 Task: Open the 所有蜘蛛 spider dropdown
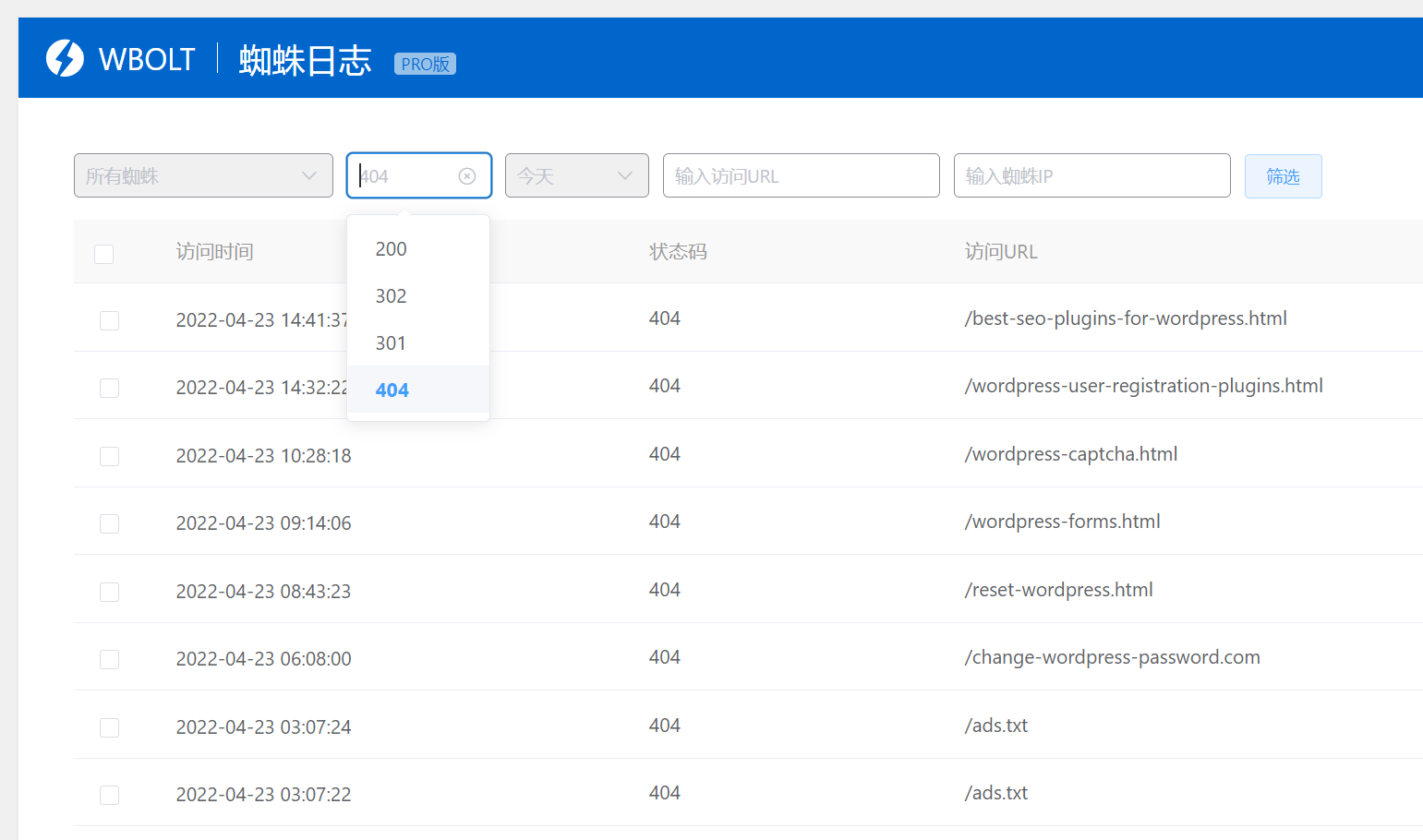(203, 175)
